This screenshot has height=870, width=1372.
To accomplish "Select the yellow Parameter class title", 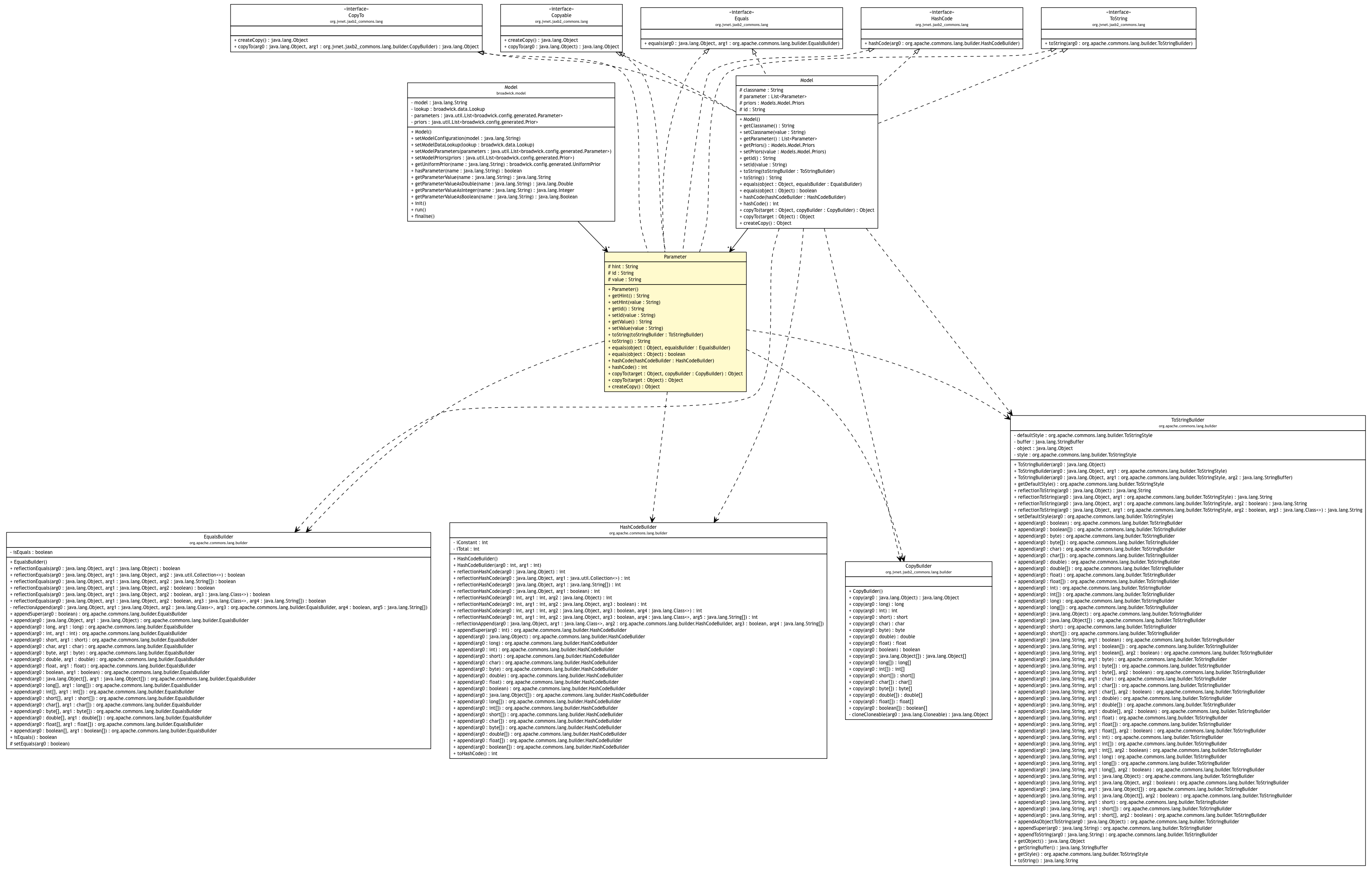I will click(675, 257).
